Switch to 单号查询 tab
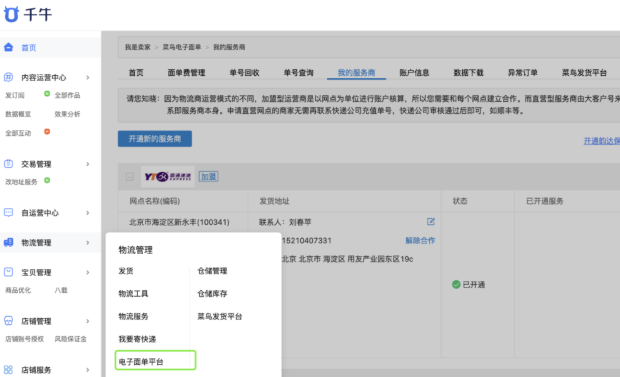The image size is (620, 377). [x=299, y=73]
